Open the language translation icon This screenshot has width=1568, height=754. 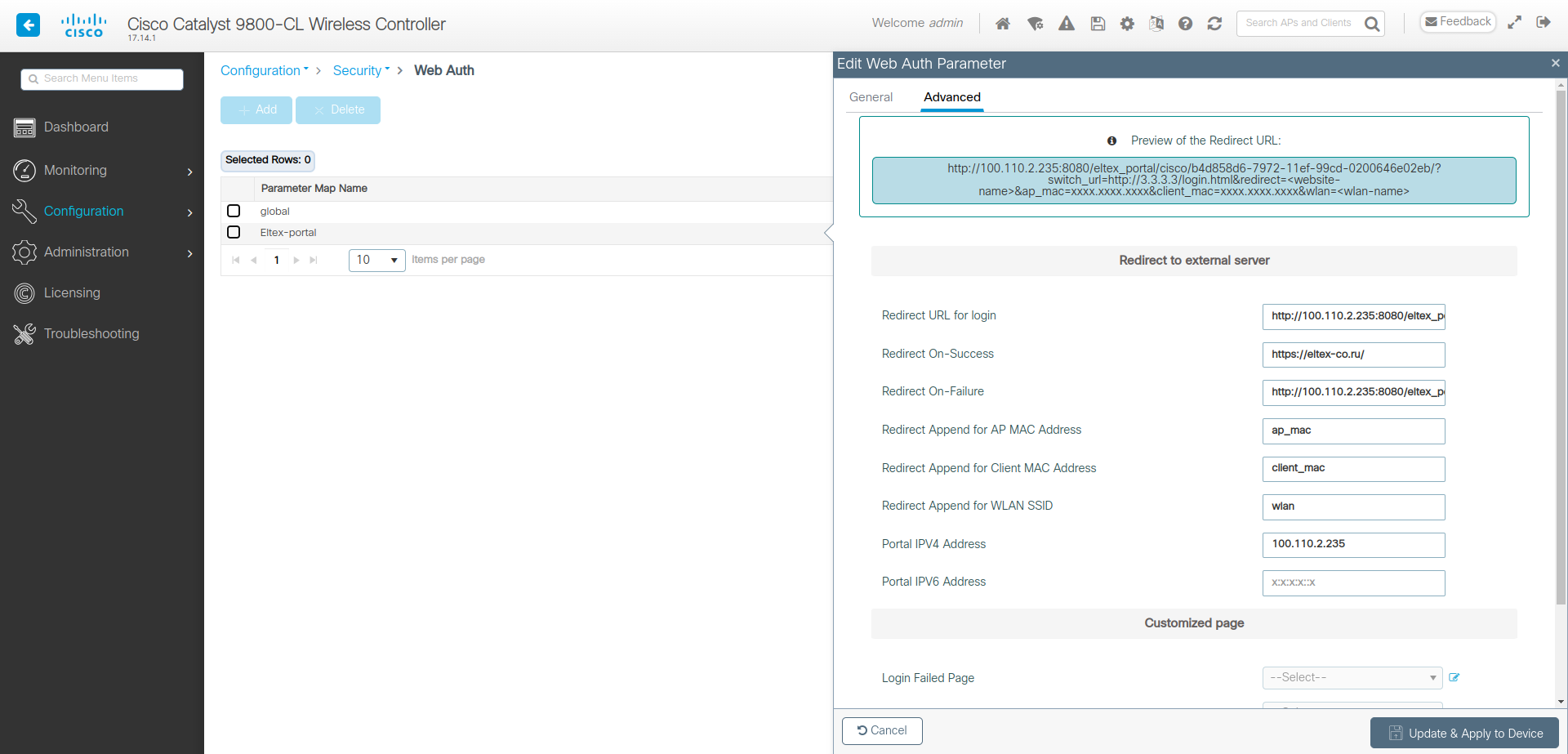(1156, 24)
